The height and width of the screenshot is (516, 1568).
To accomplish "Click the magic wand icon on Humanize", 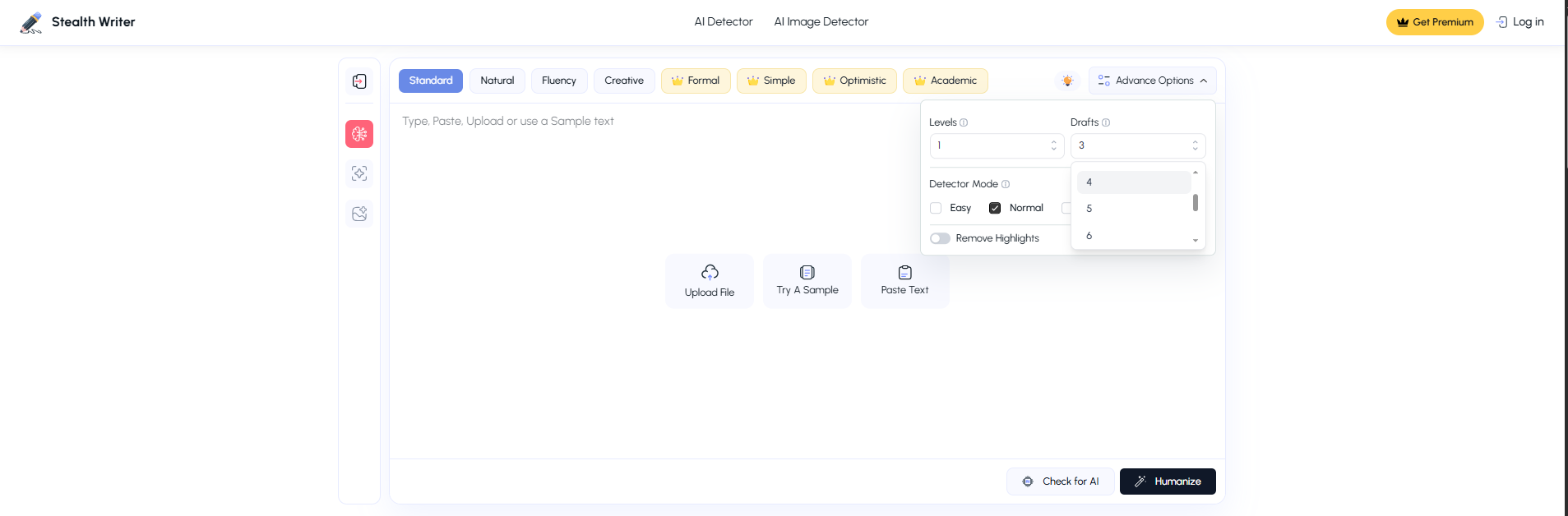I will tap(1140, 481).
